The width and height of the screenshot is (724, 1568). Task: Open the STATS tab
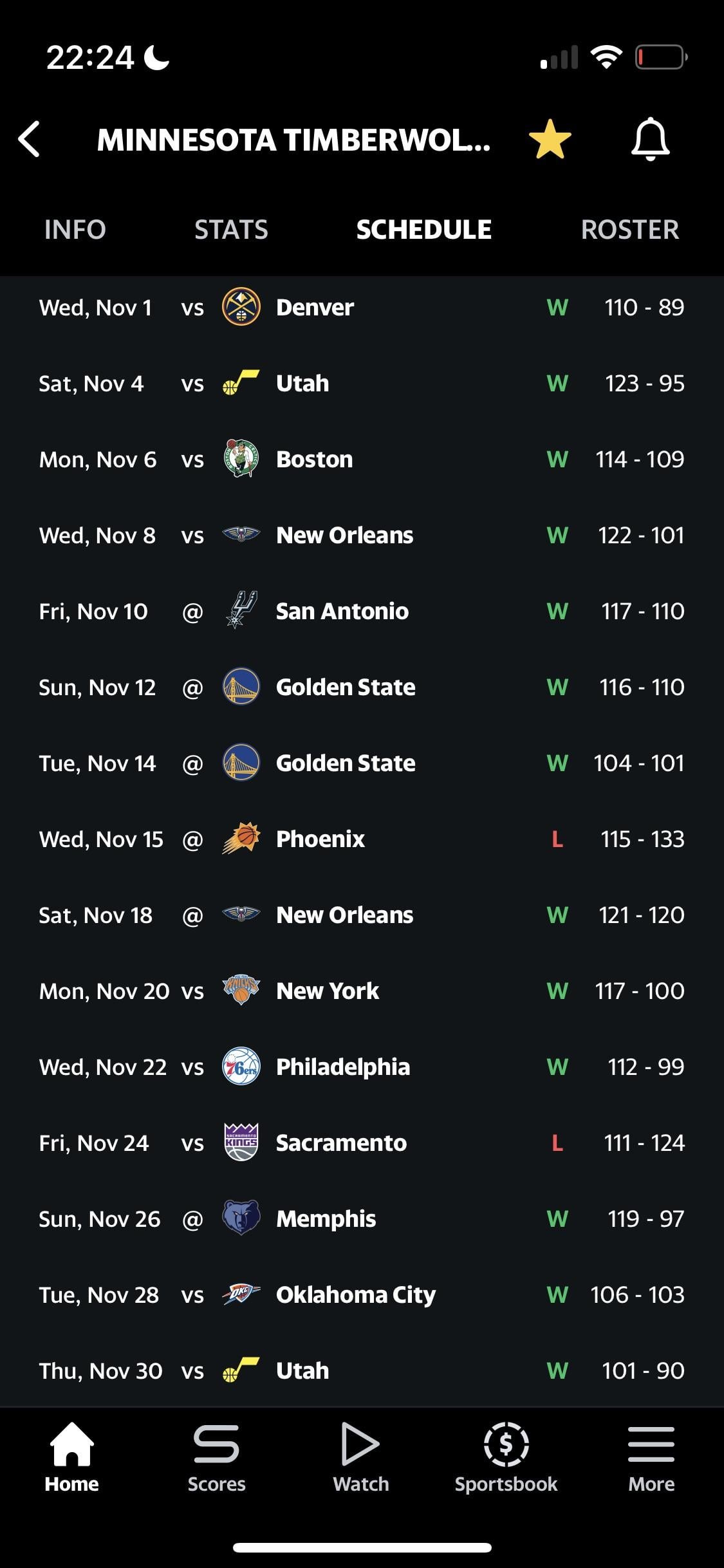(x=231, y=230)
